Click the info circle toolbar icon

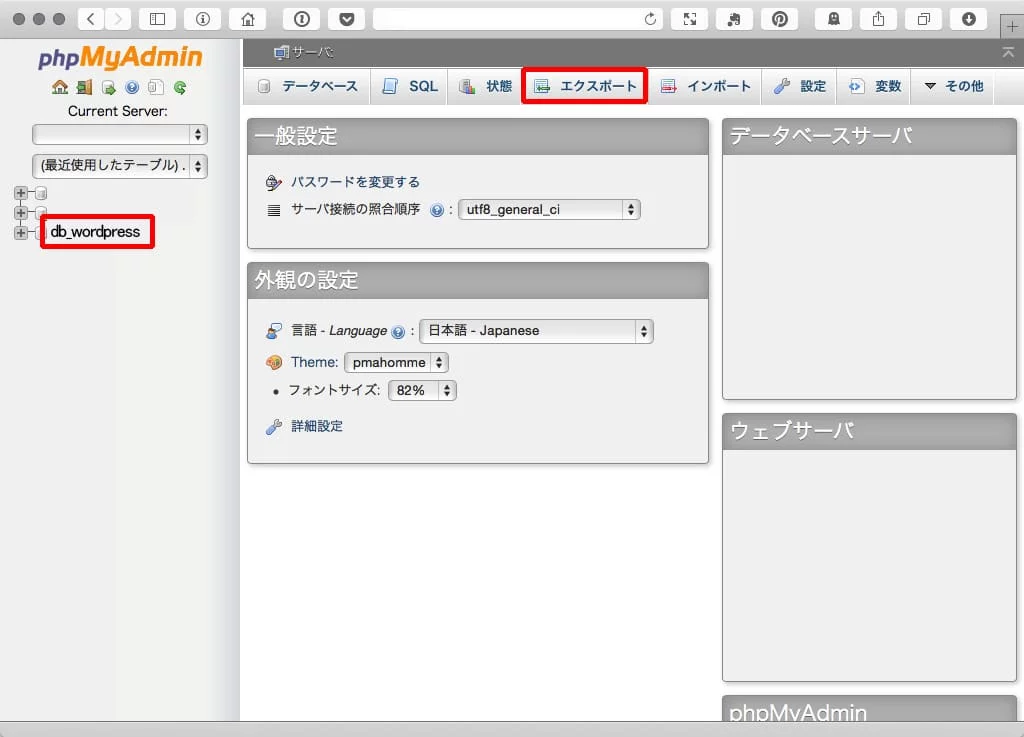(202, 19)
